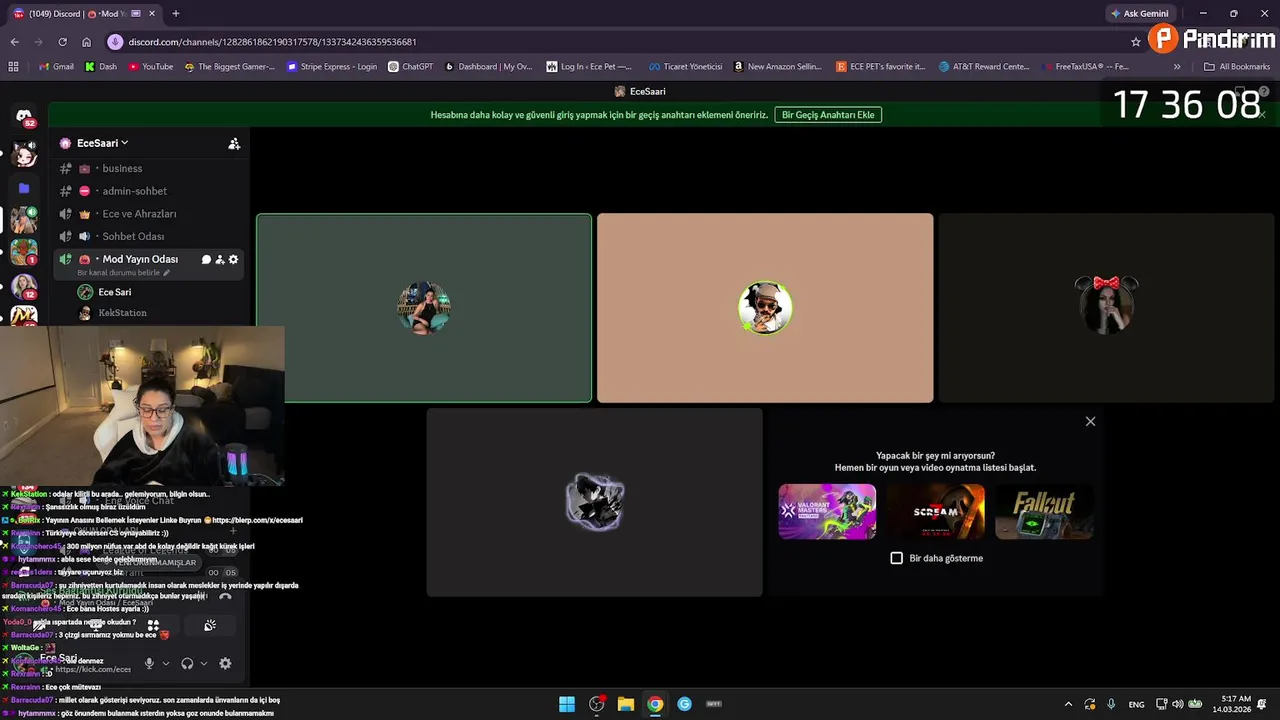The width and height of the screenshot is (1280, 720).
Task: Open server icon with red 1 badge
Action: pyautogui.click(x=24, y=252)
